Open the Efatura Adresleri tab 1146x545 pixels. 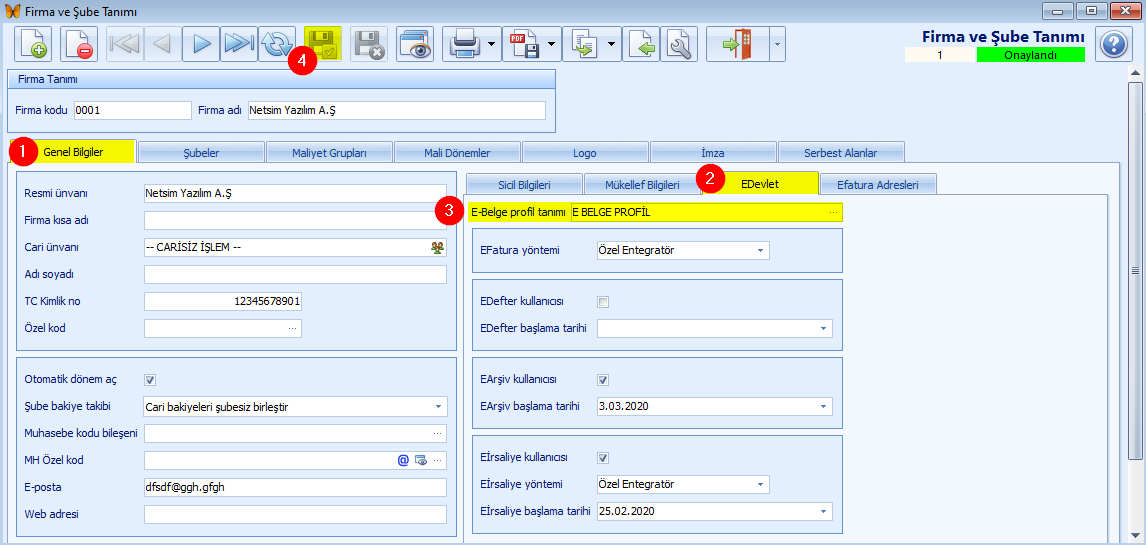tap(879, 184)
